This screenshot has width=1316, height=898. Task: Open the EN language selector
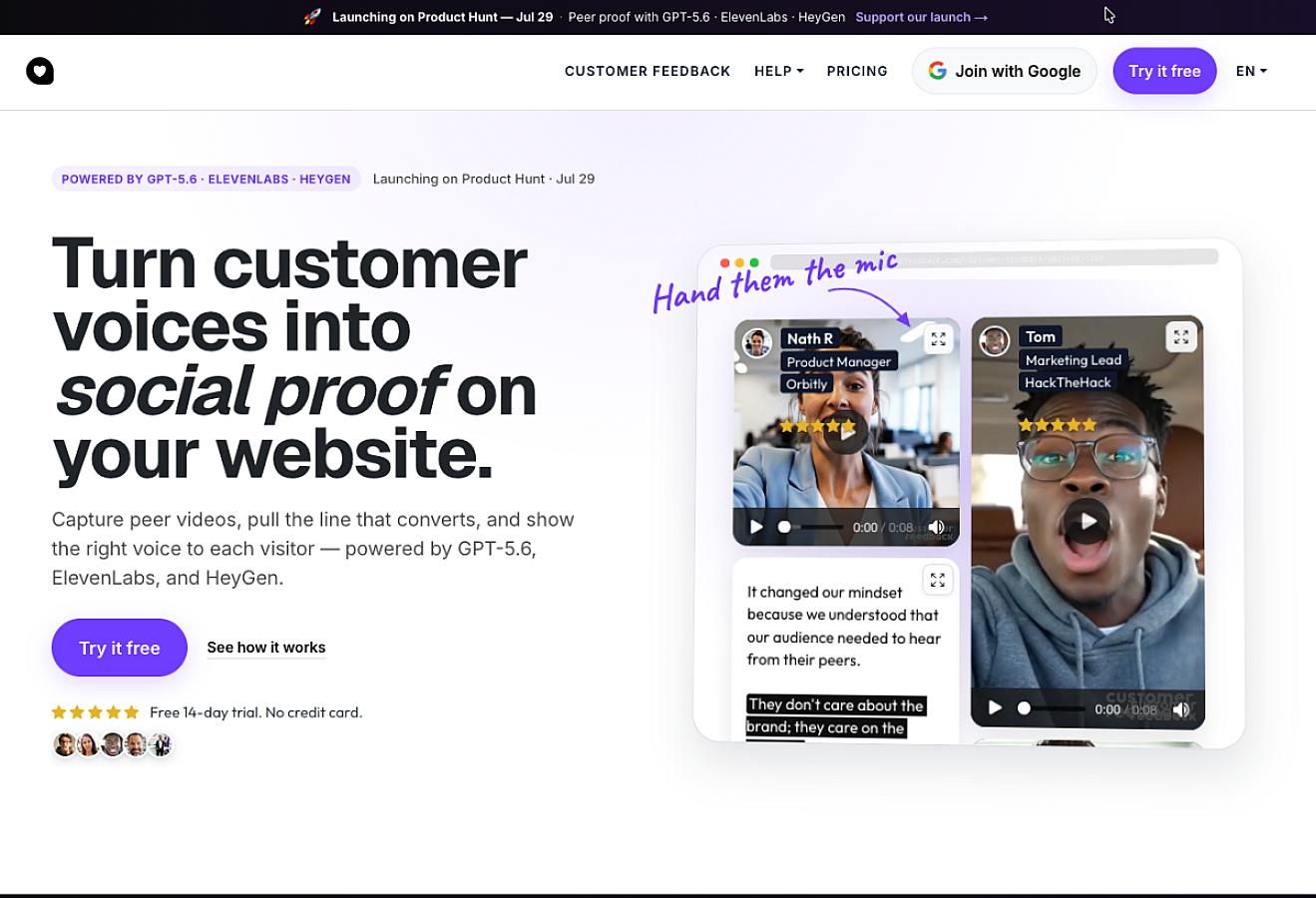coord(1251,71)
